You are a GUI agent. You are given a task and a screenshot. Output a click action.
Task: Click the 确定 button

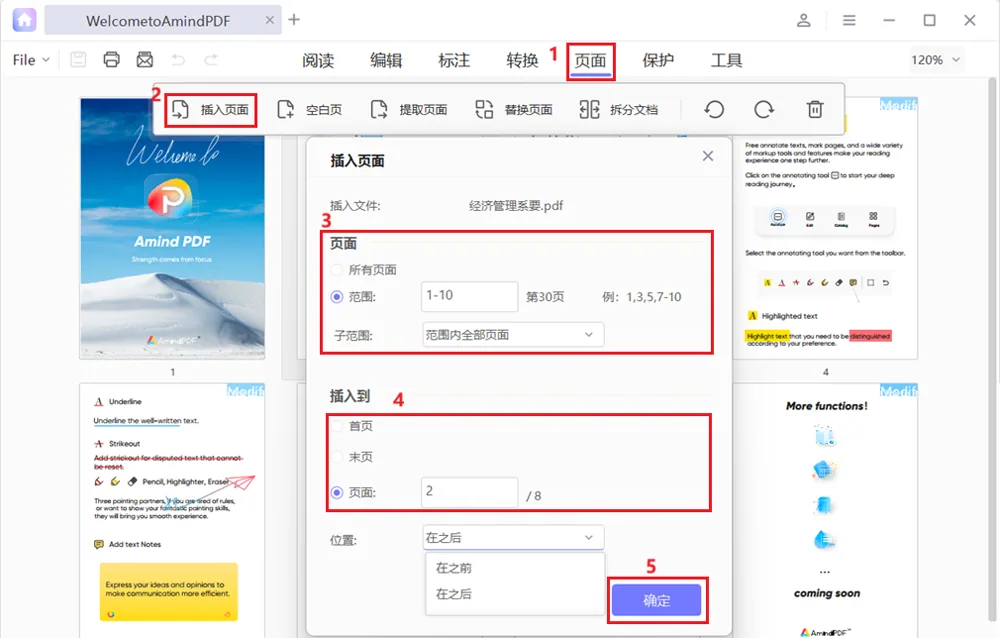click(x=656, y=600)
